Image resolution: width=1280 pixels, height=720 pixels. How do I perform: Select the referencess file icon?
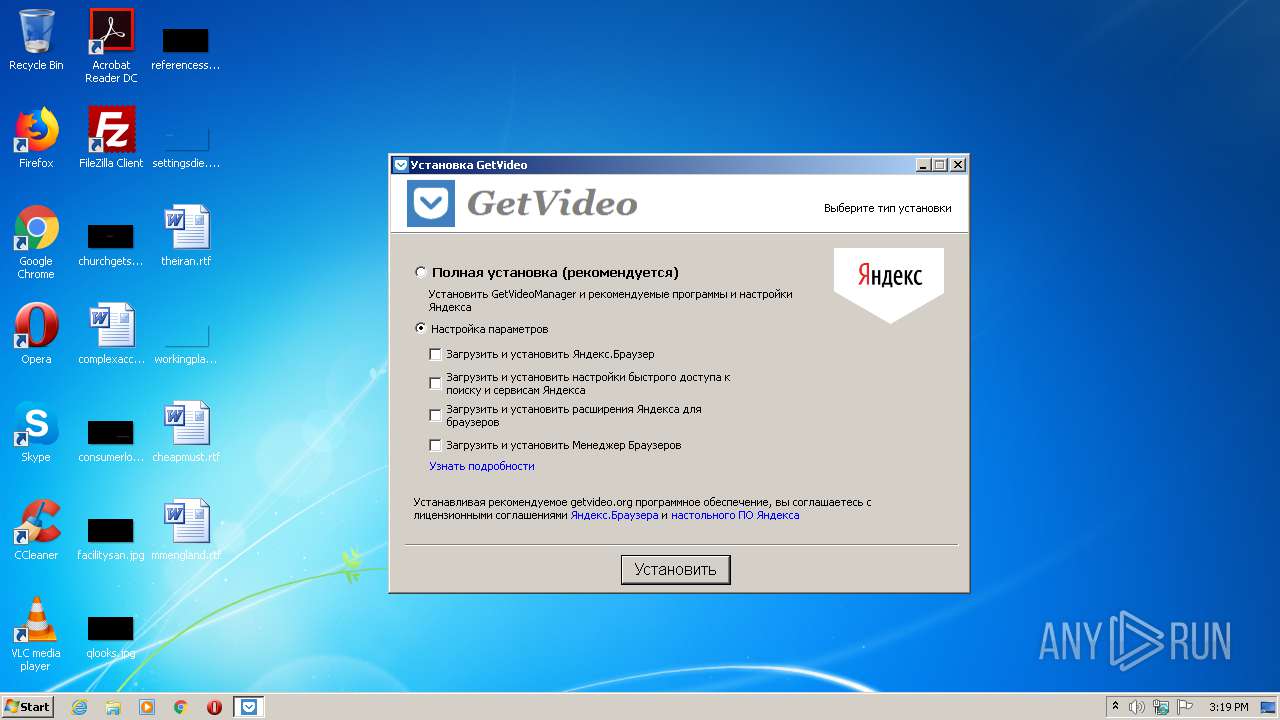(x=186, y=48)
